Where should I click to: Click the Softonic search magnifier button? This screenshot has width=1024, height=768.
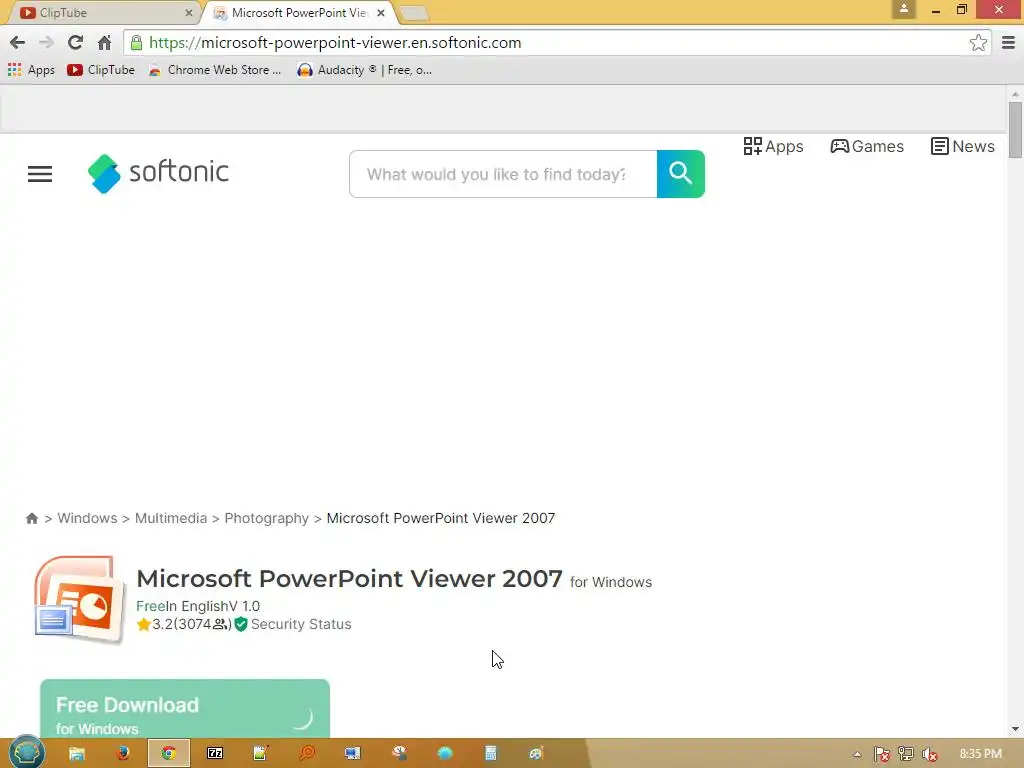point(680,174)
